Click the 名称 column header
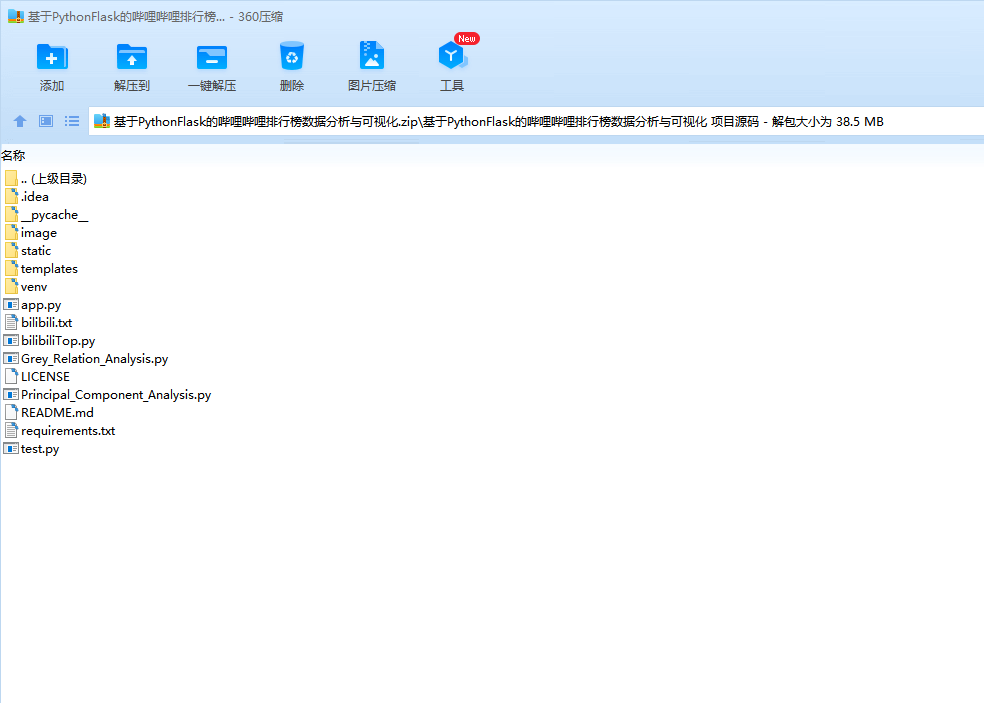The height and width of the screenshot is (703, 984). [13, 155]
